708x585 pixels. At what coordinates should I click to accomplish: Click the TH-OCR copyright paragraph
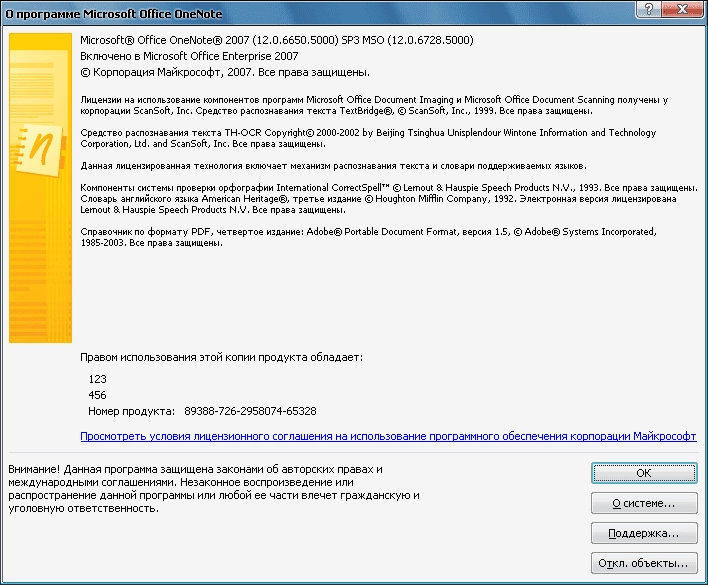368,138
